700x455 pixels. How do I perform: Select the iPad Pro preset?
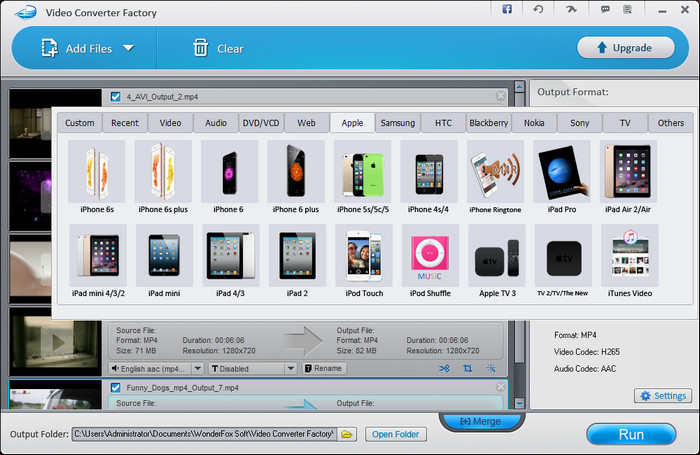tap(562, 177)
